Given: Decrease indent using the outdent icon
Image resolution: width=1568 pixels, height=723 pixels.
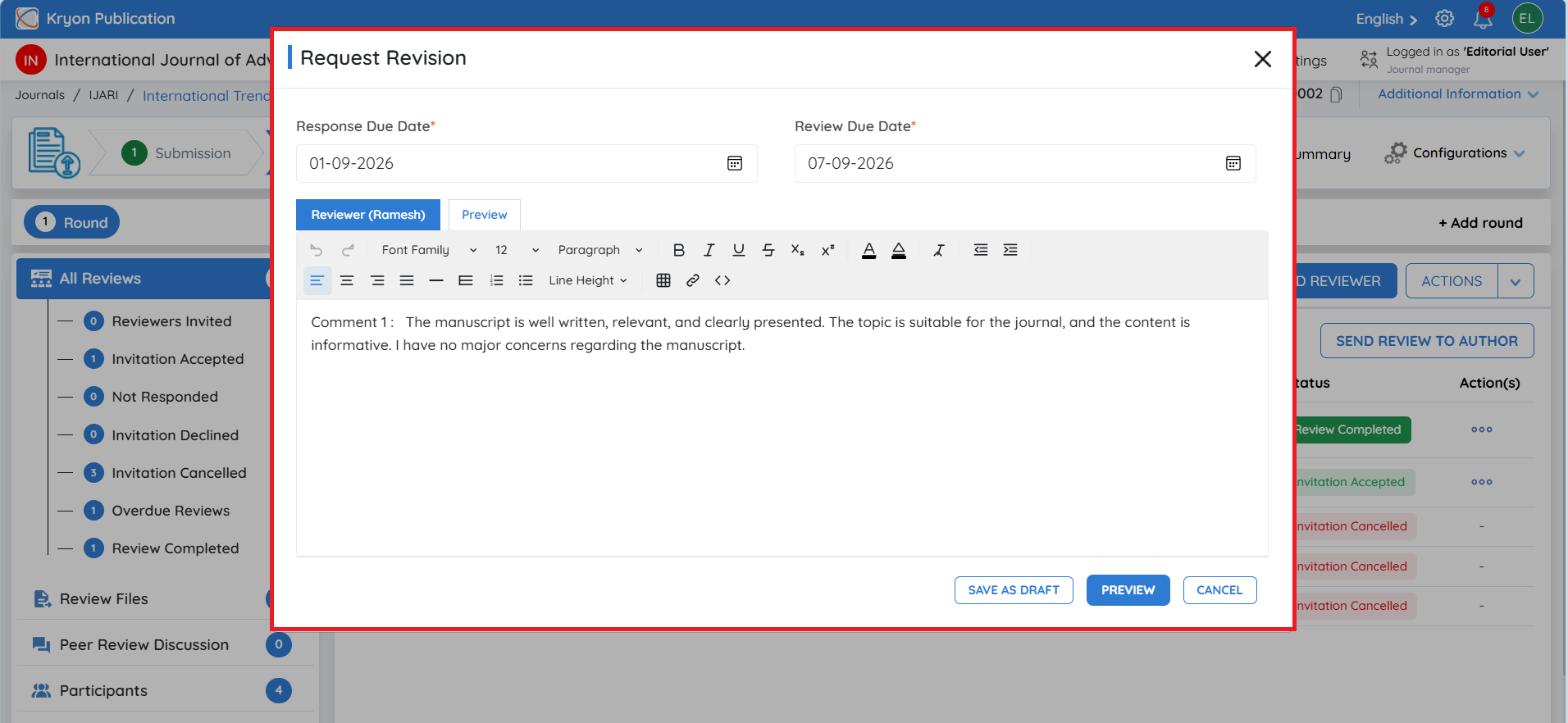Looking at the screenshot, I should (981, 250).
